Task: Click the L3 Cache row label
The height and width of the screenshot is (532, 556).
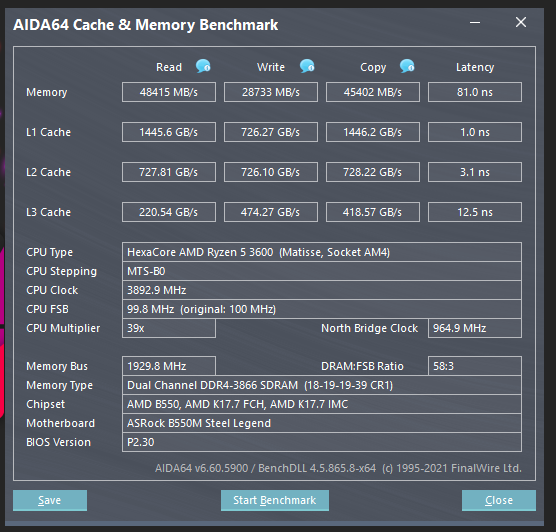Action: [49, 212]
